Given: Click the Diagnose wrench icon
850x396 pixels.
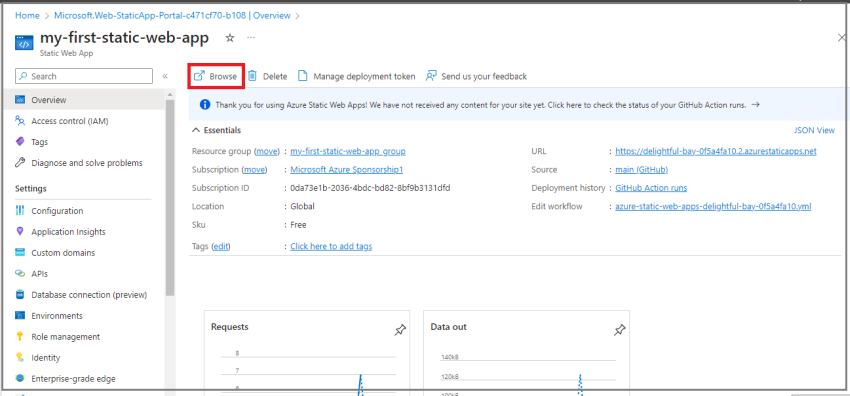Looking at the screenshot, I should click(x=20, y=163).
